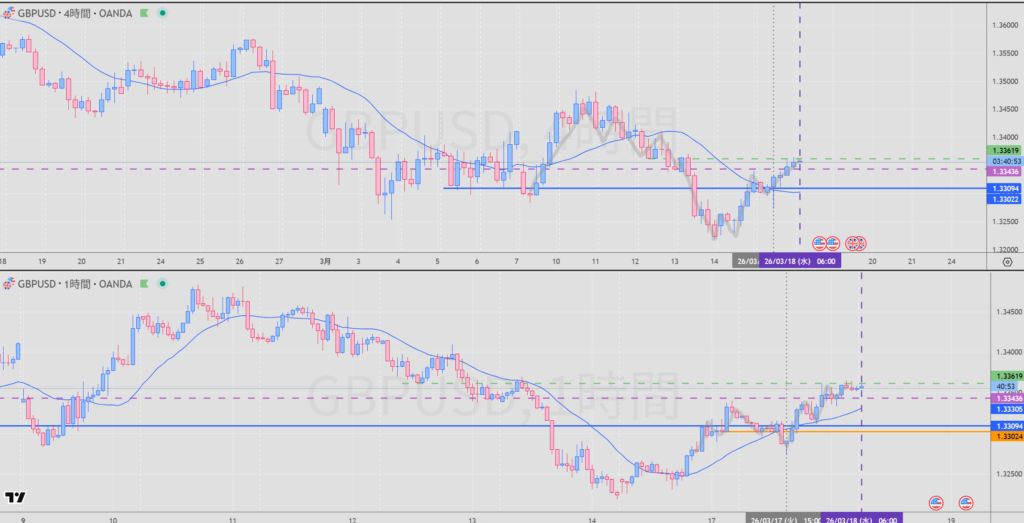1024x523 pixels.
Task: Click the 1.33619 green price label on 4-hour chart
Action: [1003, 150]
